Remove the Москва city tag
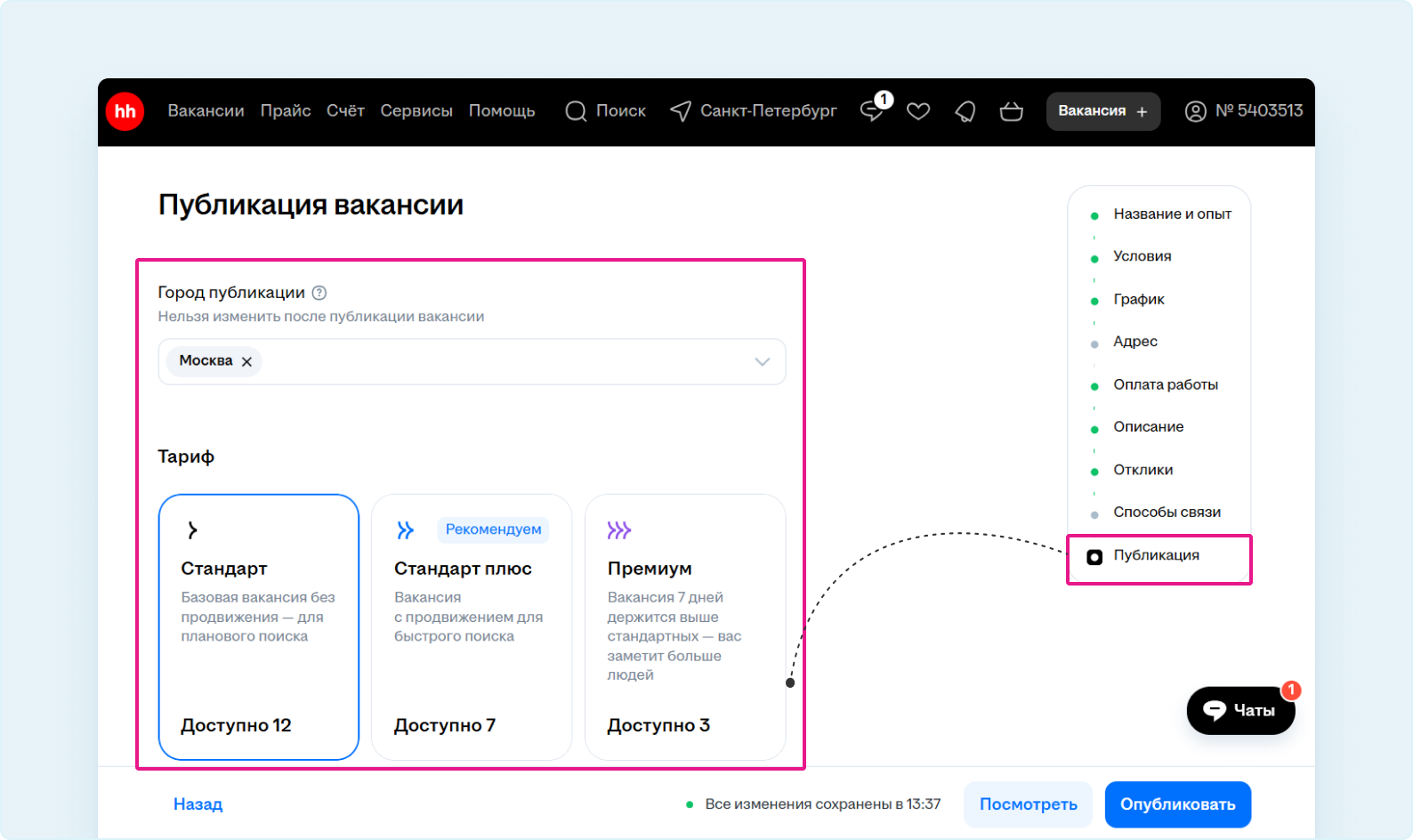This screenshot has width=1413, height=840. tap(247, 361)
